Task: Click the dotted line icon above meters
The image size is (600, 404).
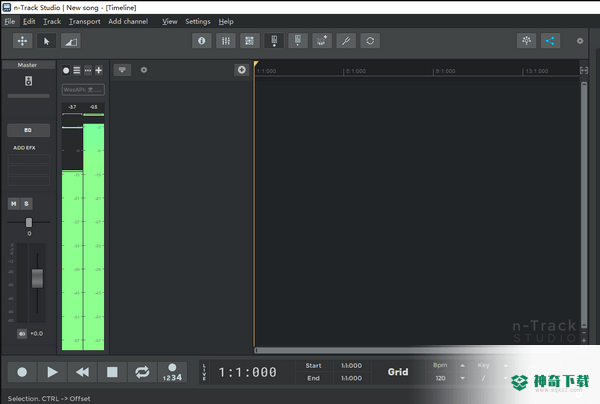Action: pos(88,70)
